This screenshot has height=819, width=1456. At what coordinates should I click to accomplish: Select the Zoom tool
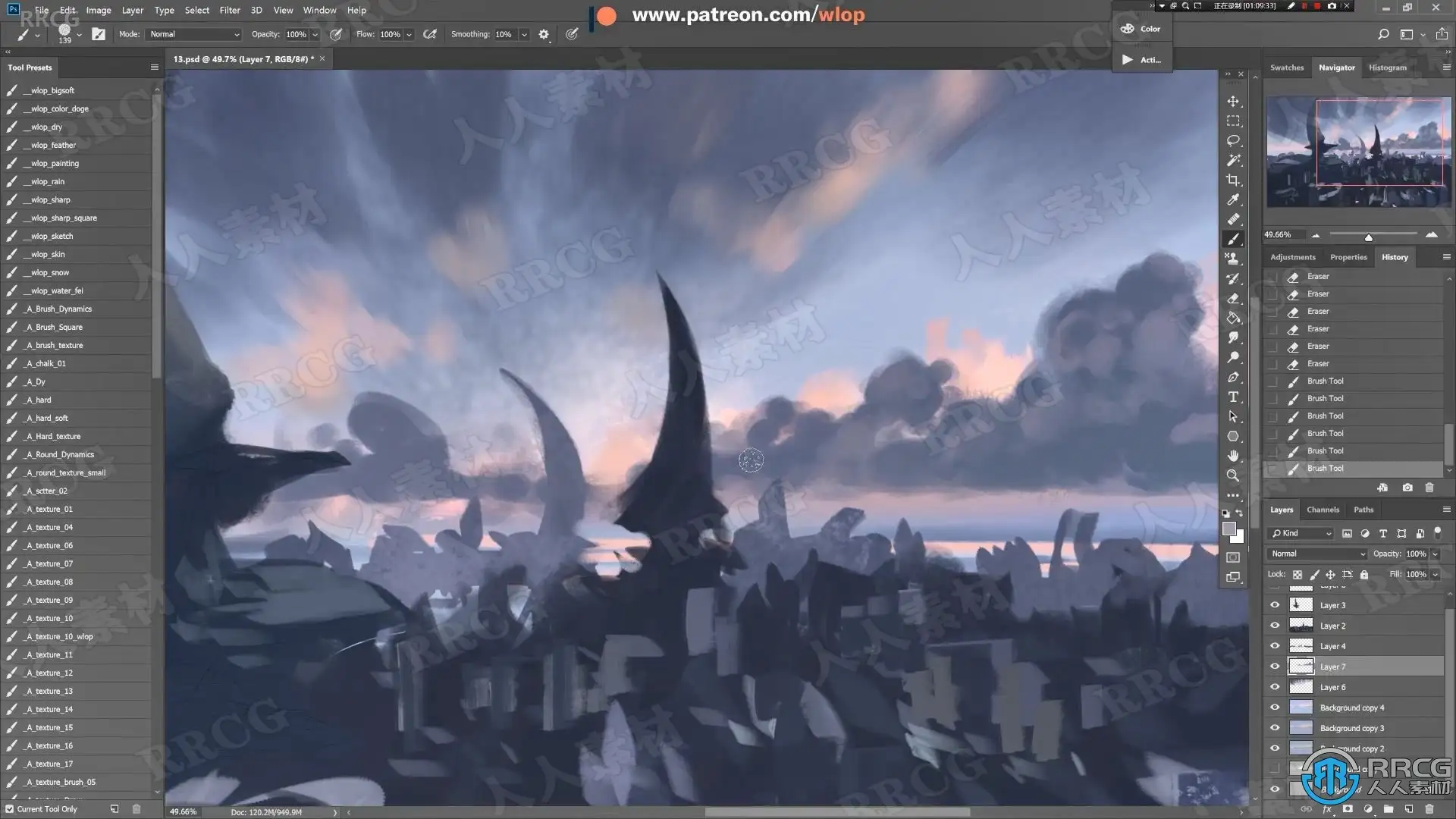(1233, 475)
